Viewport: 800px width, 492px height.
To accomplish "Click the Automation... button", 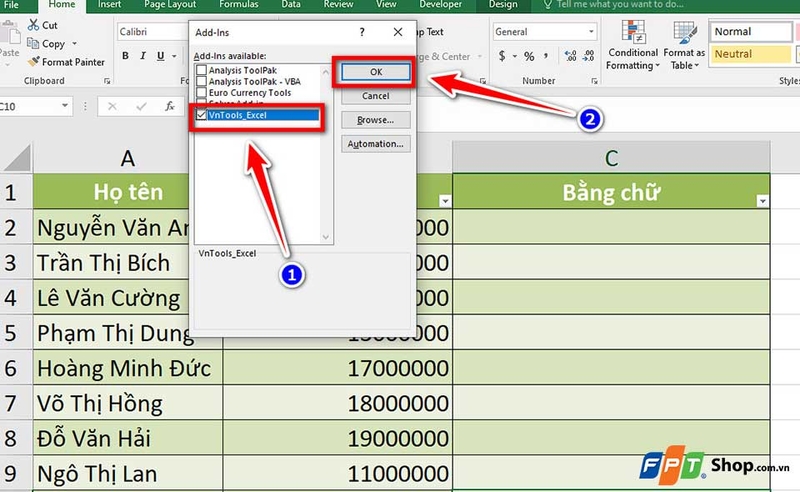I will 376,144.
